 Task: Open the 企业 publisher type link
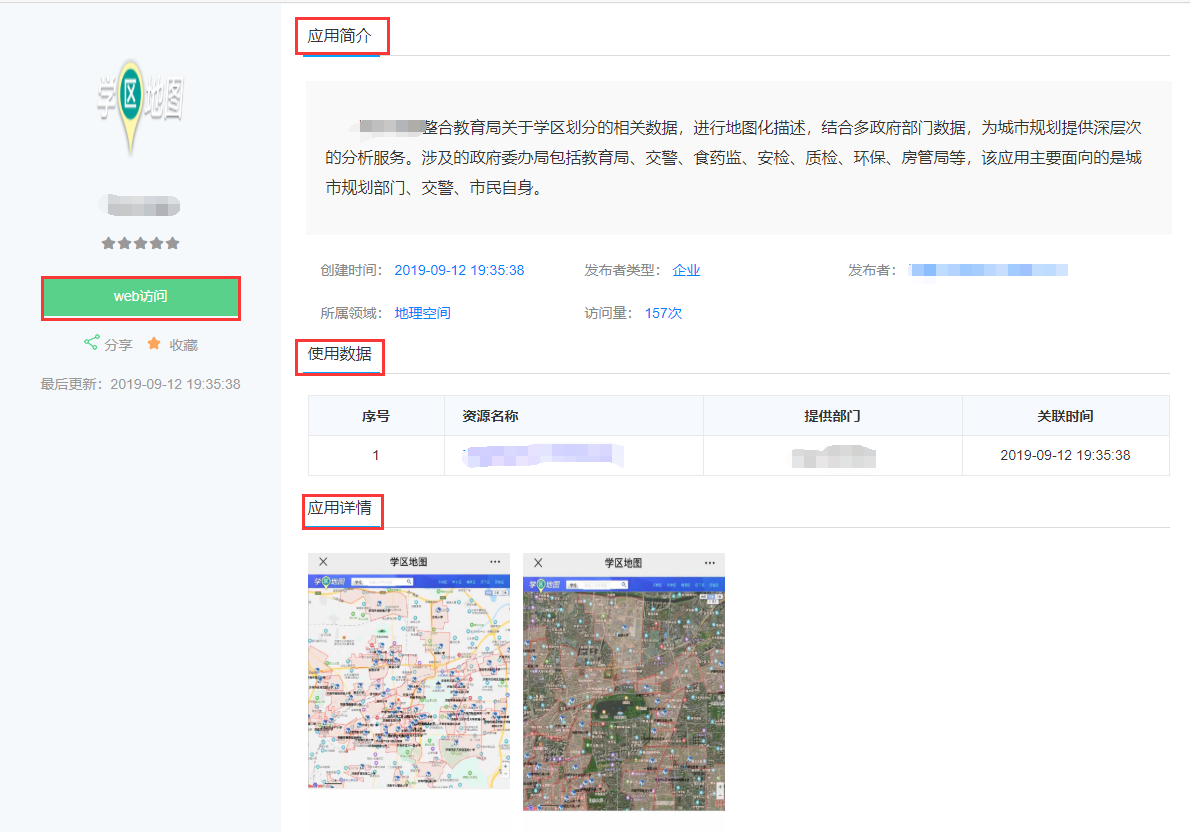pos(686,270)
